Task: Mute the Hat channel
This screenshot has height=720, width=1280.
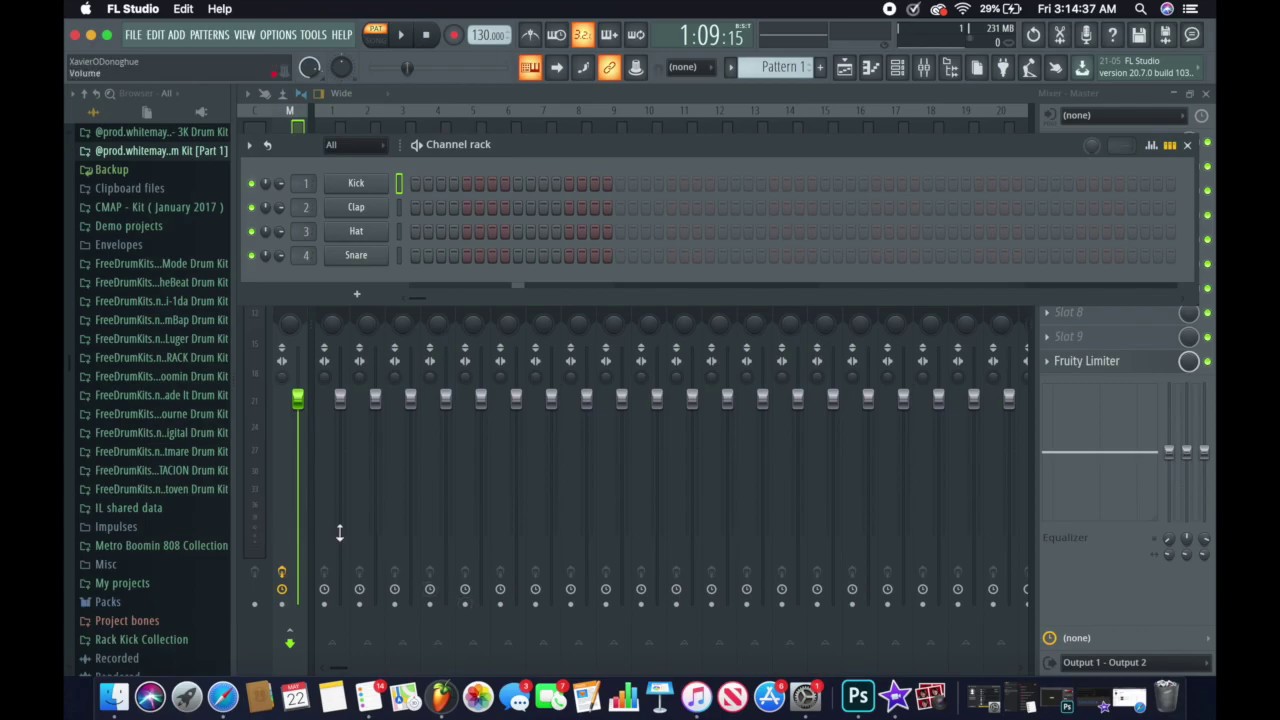Action: coord(251,232)
